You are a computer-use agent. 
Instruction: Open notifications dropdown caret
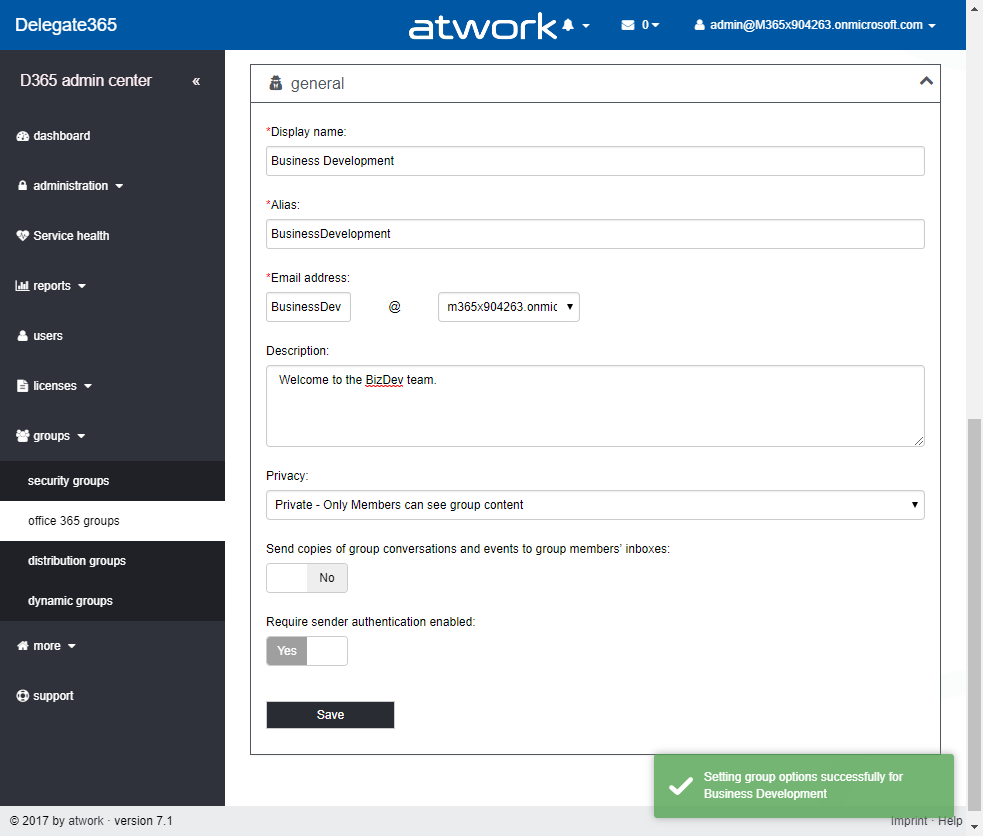[586, 26]
